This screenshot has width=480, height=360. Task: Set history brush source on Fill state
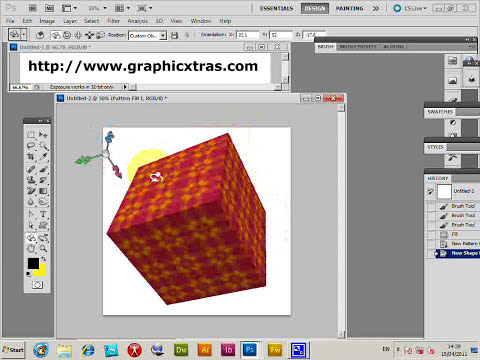tap(431, 234)
